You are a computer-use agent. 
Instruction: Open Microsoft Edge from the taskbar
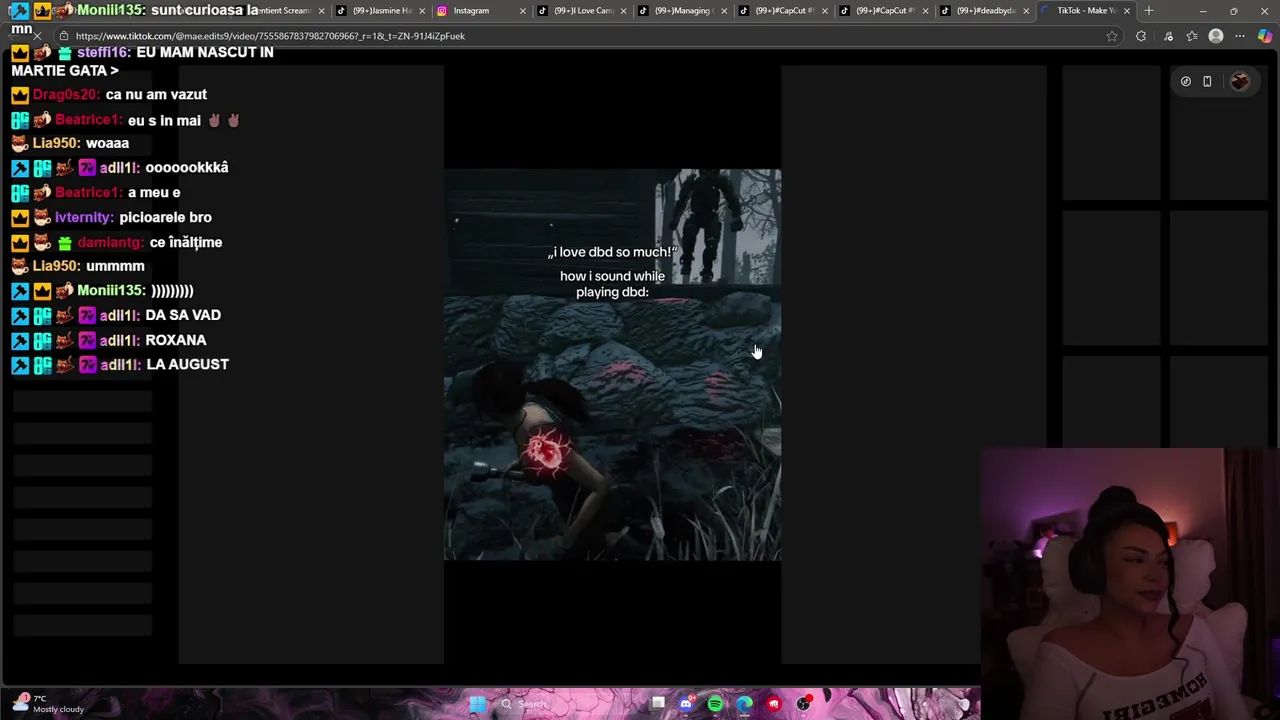click(x=745, y=704)
